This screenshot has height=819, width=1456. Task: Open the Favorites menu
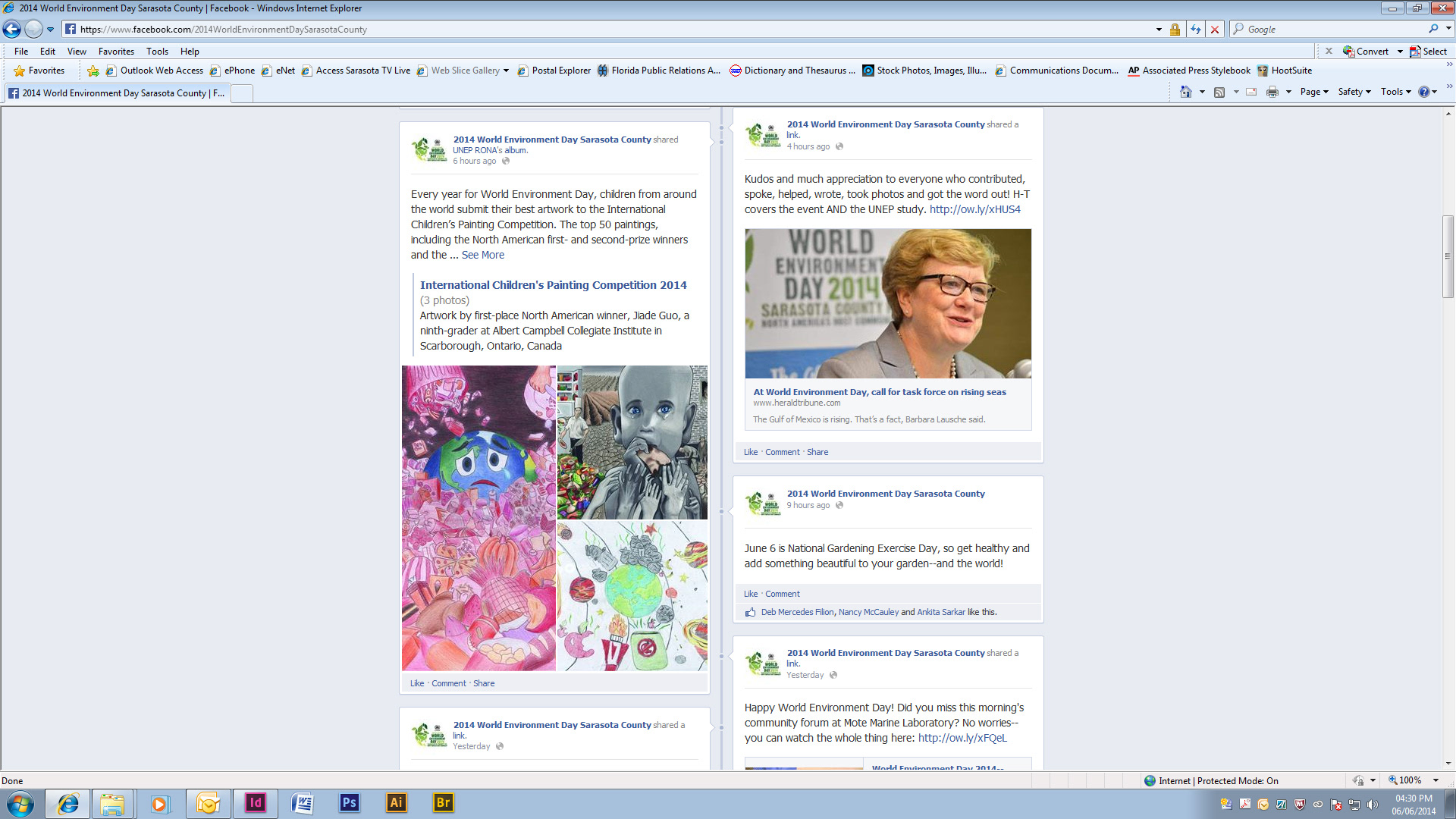point(116,52)
